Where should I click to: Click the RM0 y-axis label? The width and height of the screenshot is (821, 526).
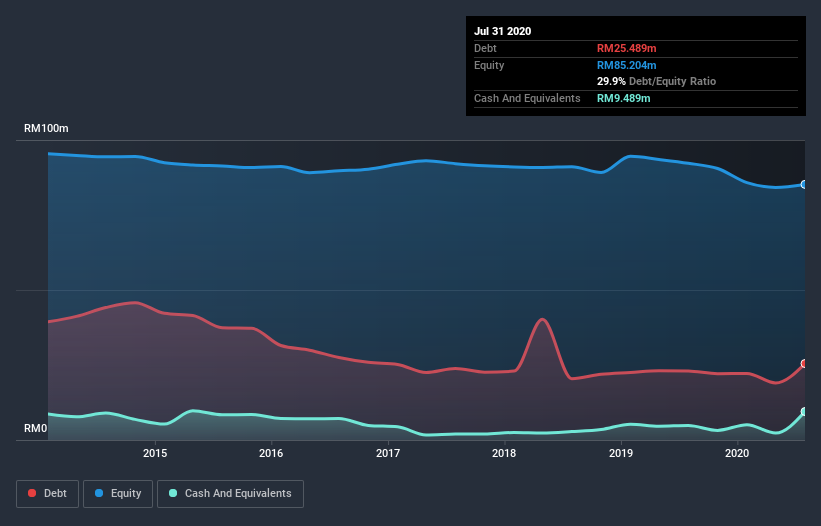(x=36, y=428)
